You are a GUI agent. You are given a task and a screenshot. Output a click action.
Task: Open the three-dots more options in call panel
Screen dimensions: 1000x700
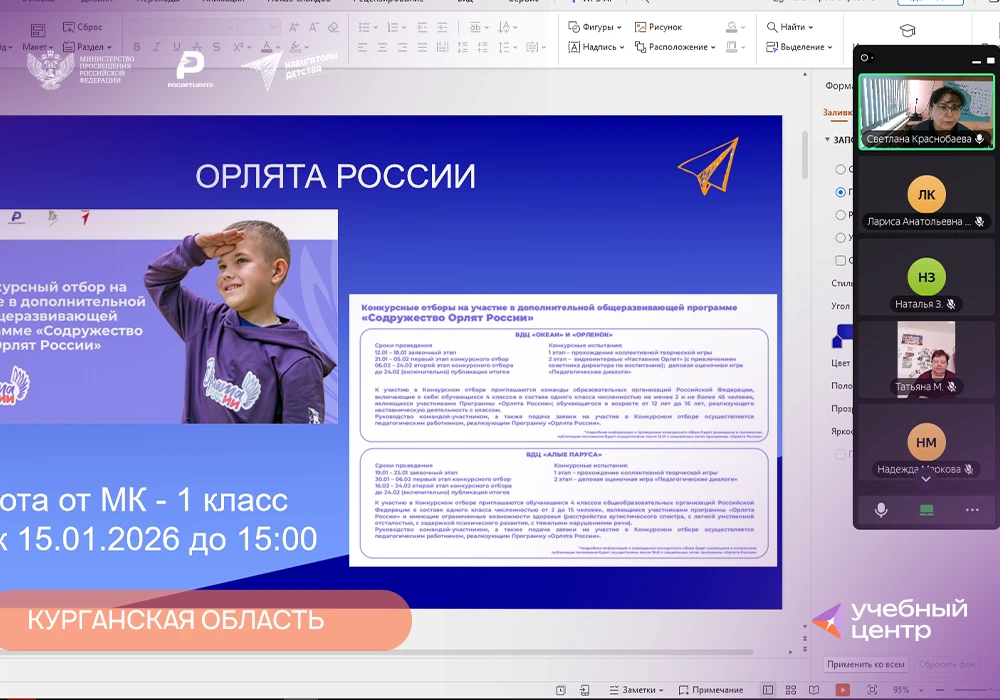pyautogui.click(x=972, y=510)
